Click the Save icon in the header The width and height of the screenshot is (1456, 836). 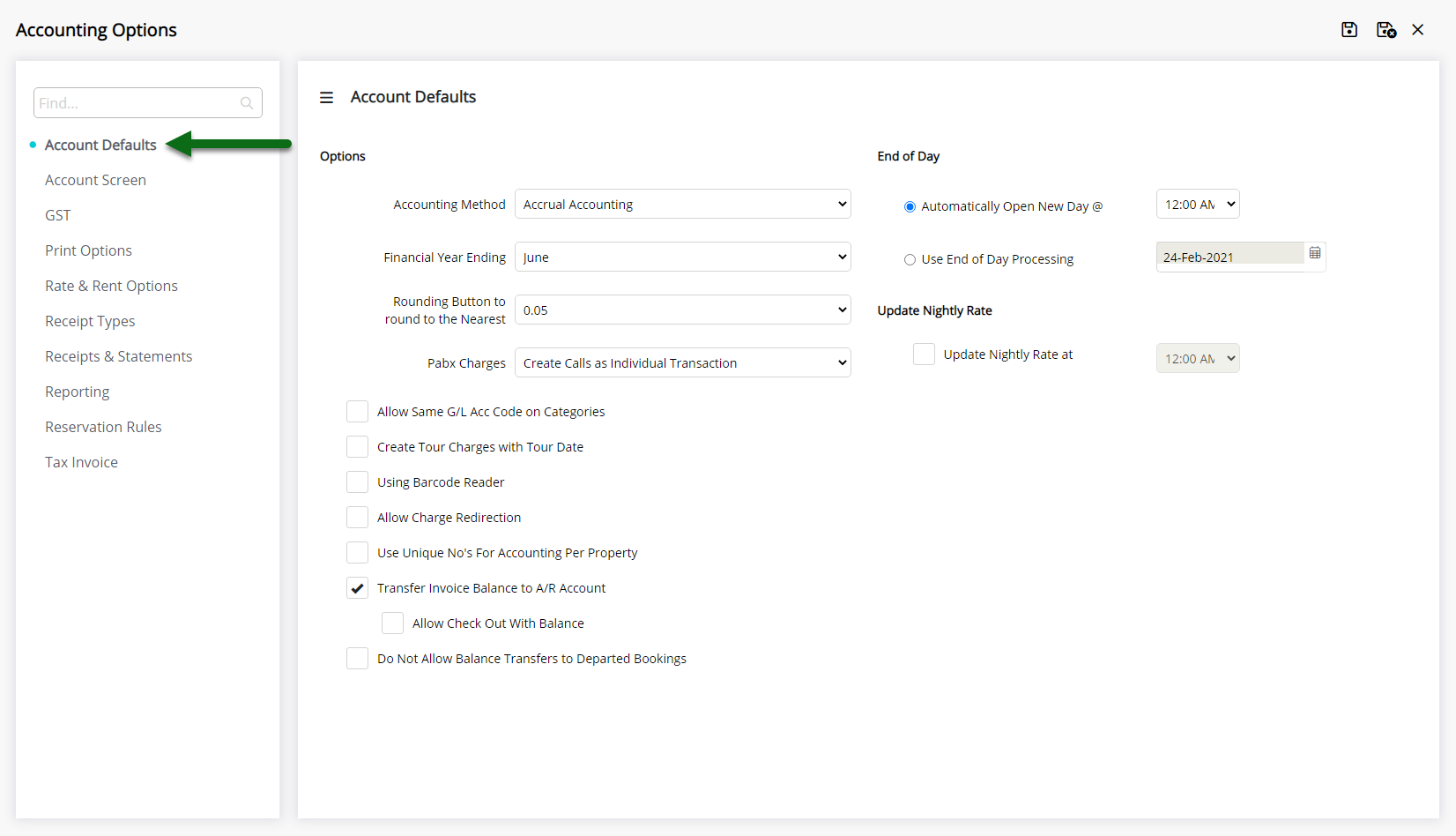(1348, 30)
